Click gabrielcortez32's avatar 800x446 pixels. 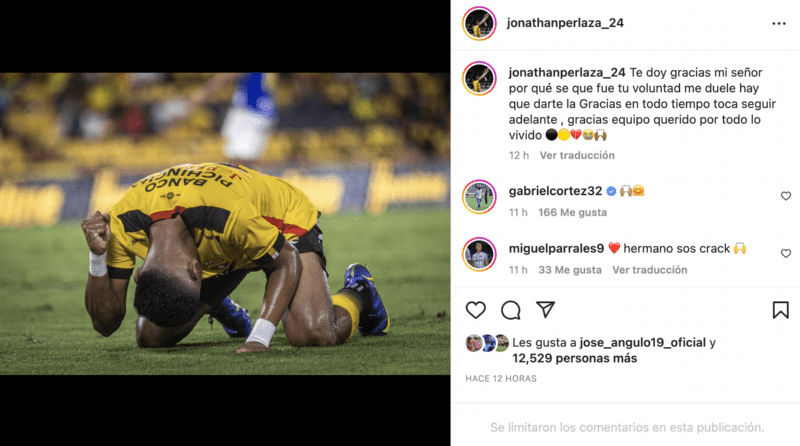click(479, 196)
